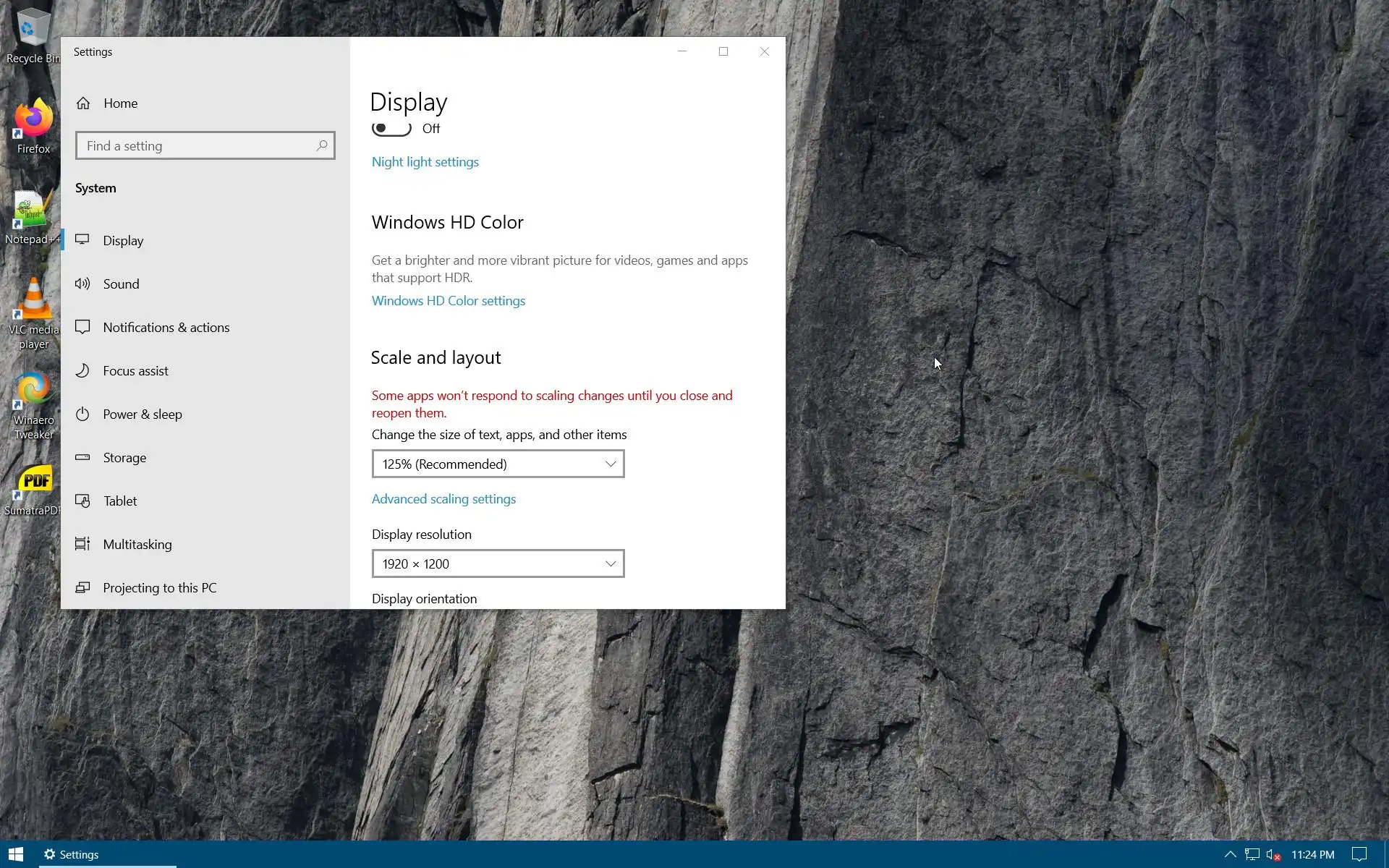Click the Multitasking icon
This screenshot has height=868, width=1389.
tap(82, 544)
